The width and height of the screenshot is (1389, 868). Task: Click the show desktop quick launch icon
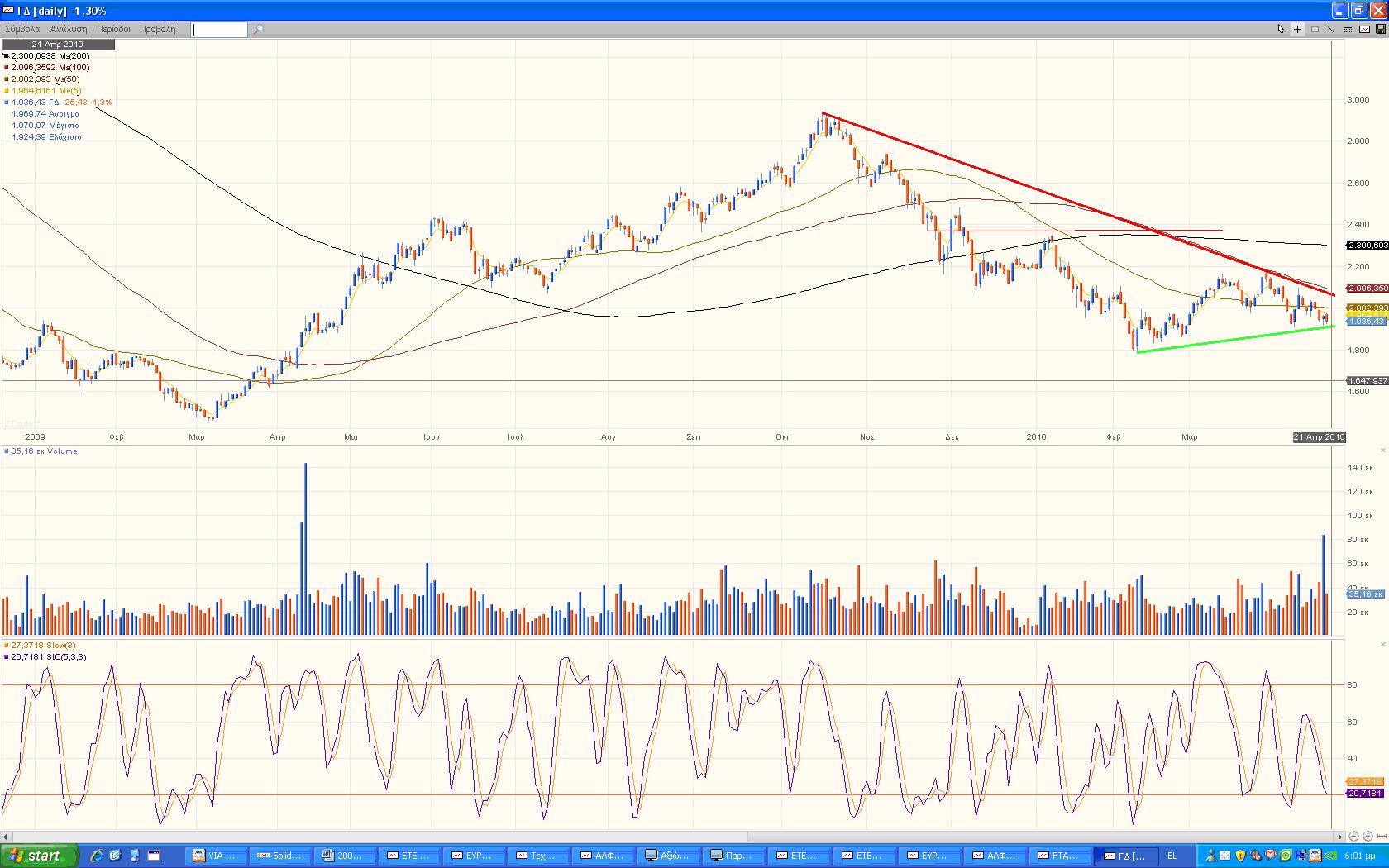click(x=135, y=856)
